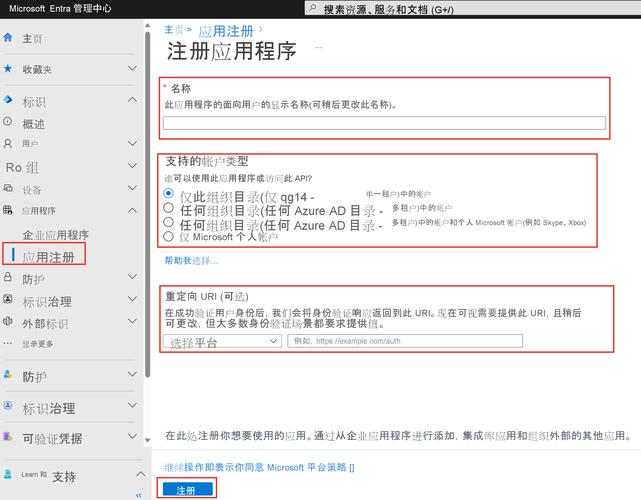
Task: Go to 概述 in sidebar
Action: tap(34, 123)
